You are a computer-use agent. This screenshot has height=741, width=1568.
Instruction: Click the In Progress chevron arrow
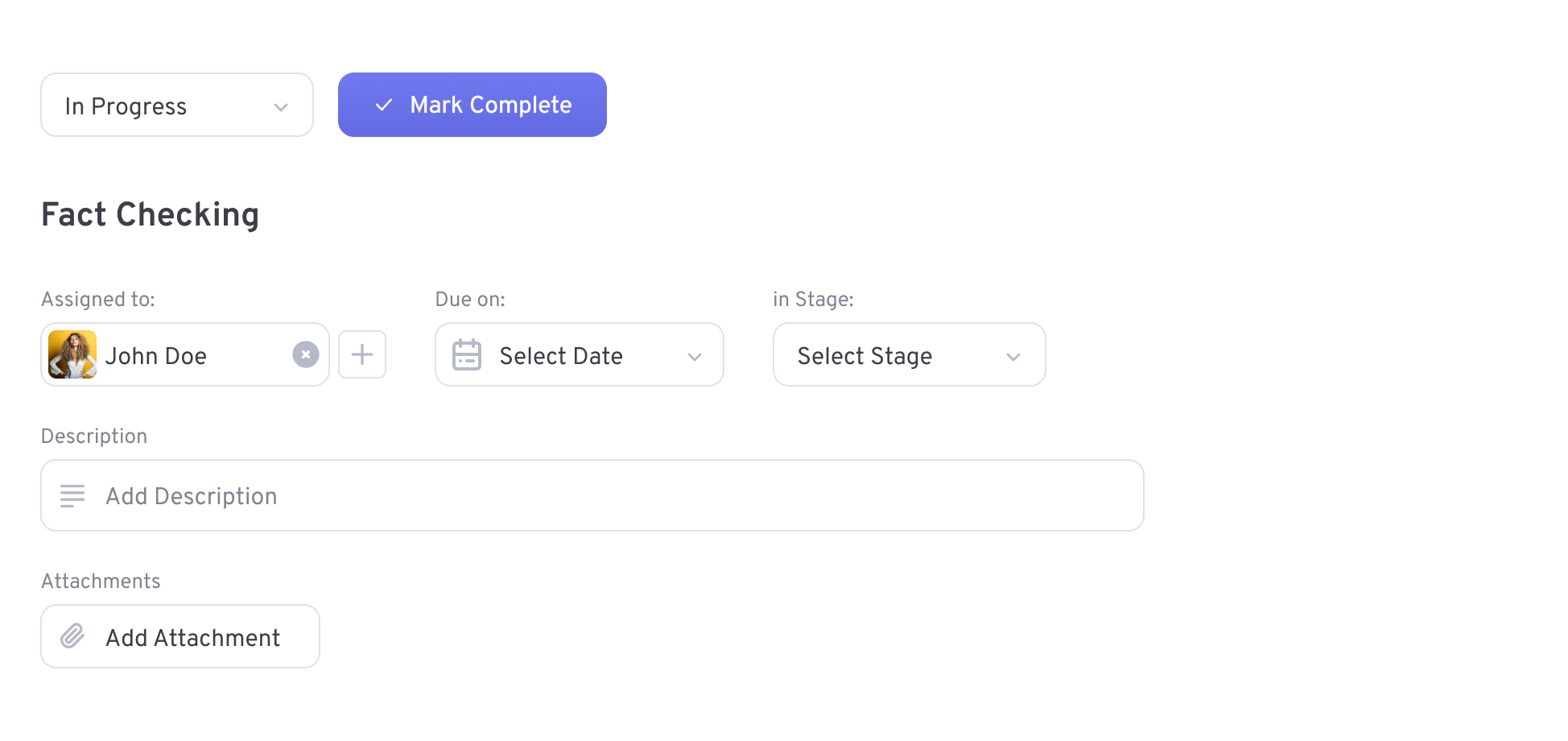click(281, 107)
